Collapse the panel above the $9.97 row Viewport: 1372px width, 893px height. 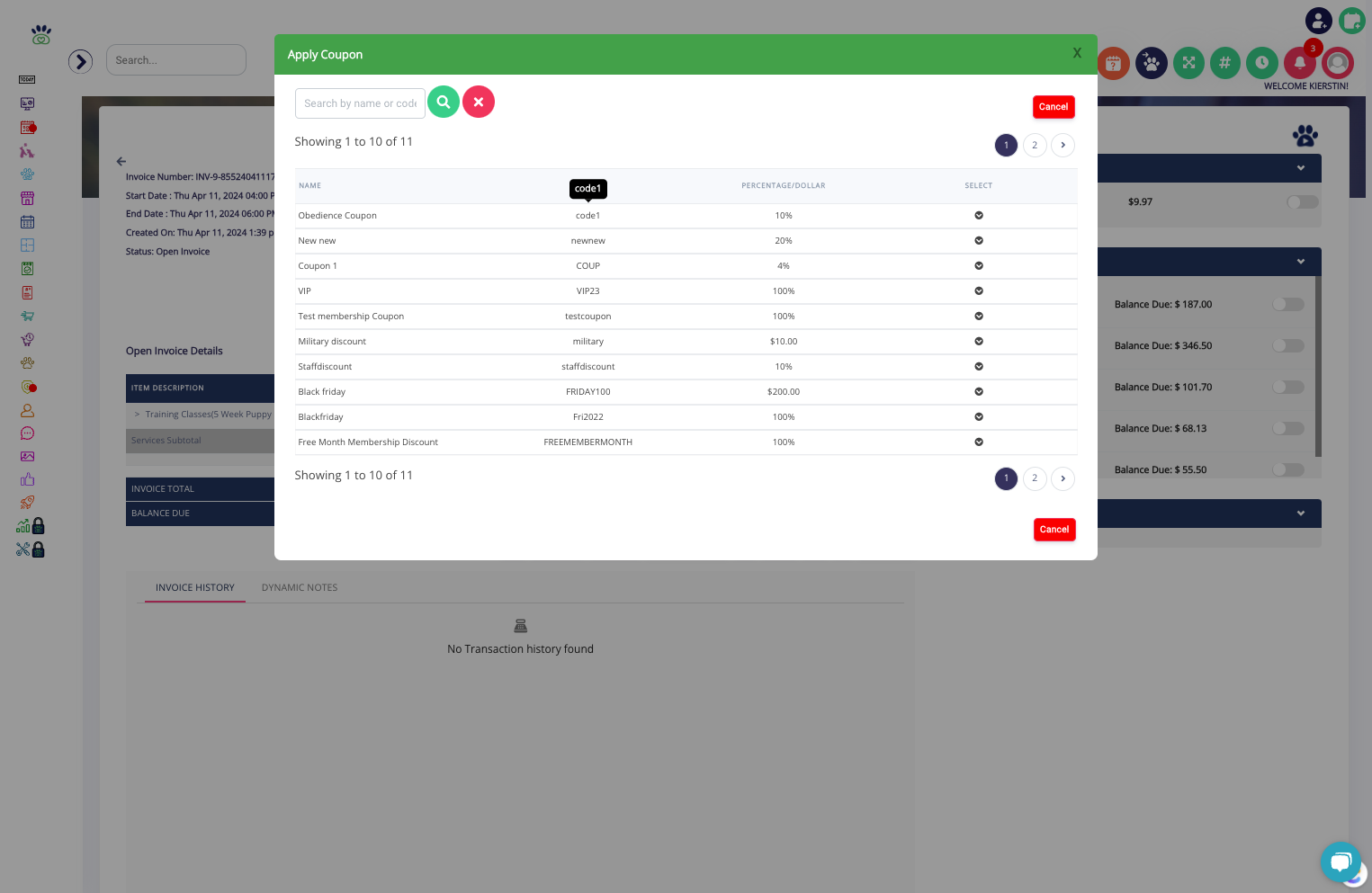click(1301, 168)
